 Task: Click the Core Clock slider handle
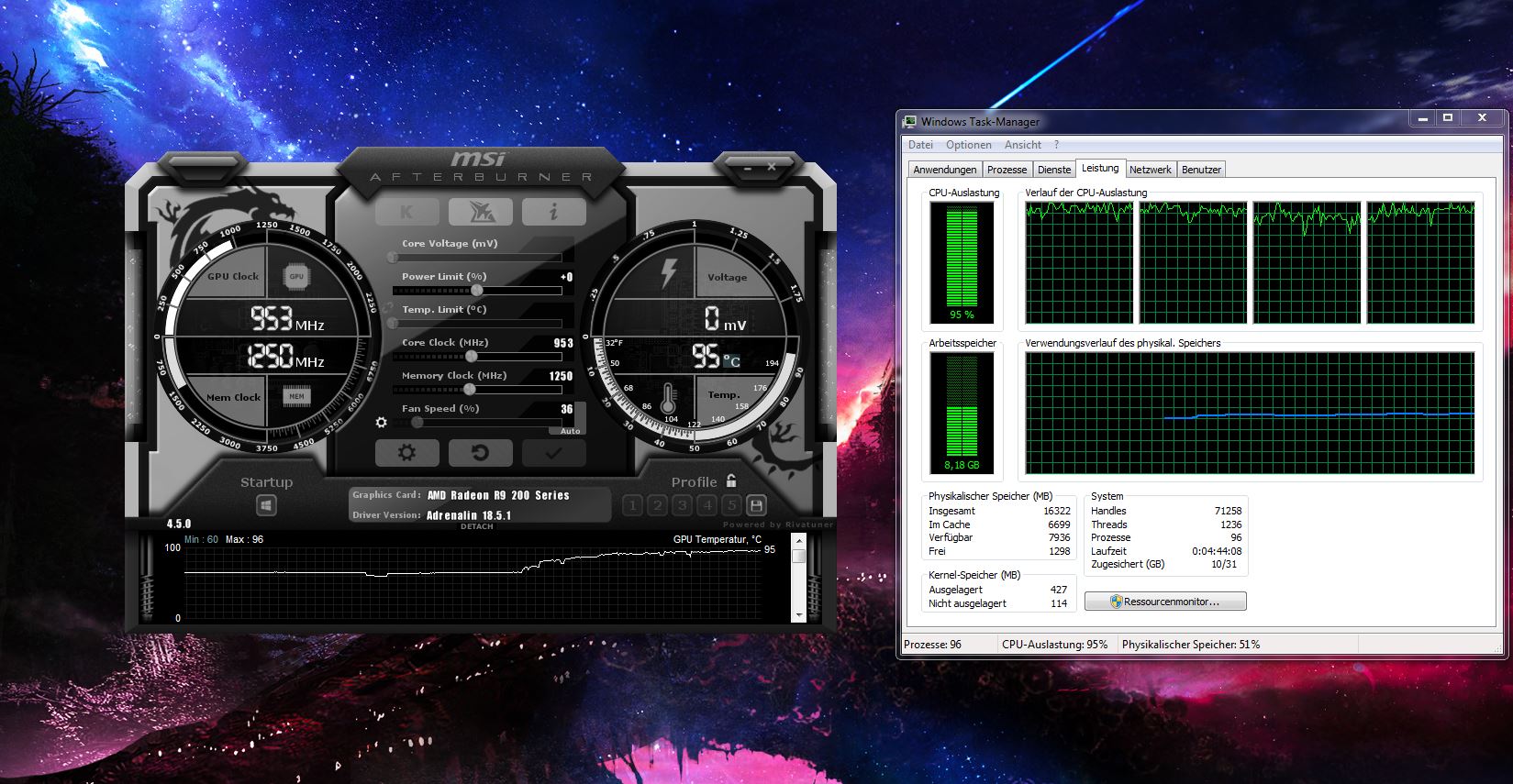(472, 356)
